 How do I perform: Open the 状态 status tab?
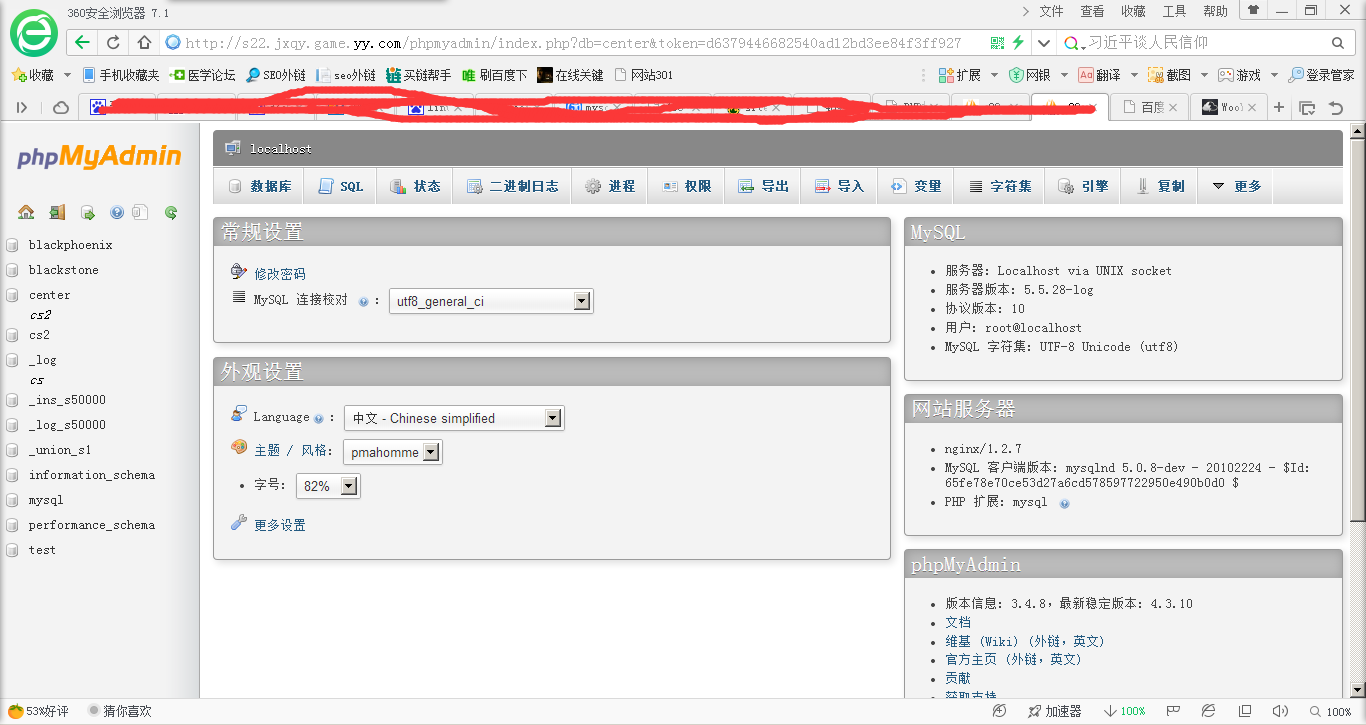pyautogui.click(x=414, y=186)
